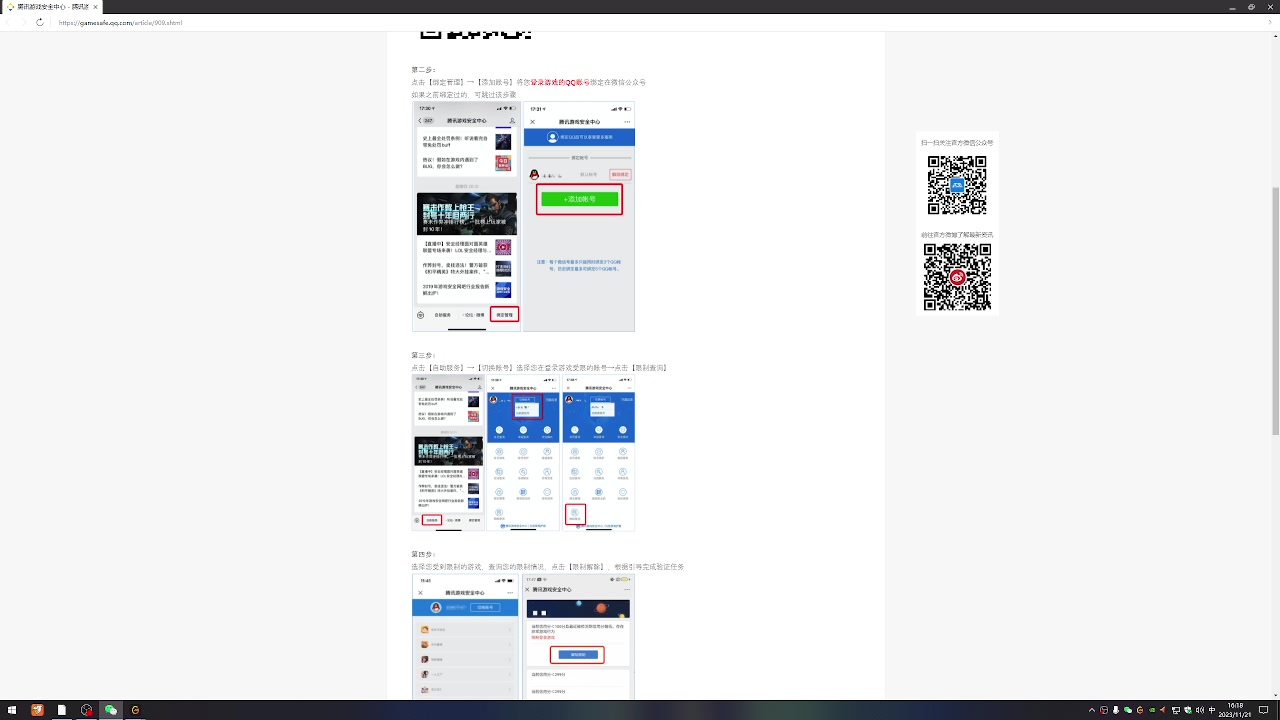Open the first step three screenshot
Image resolution: width=1280 pixels, height=720 pixels.
click(x=448, y=452)
